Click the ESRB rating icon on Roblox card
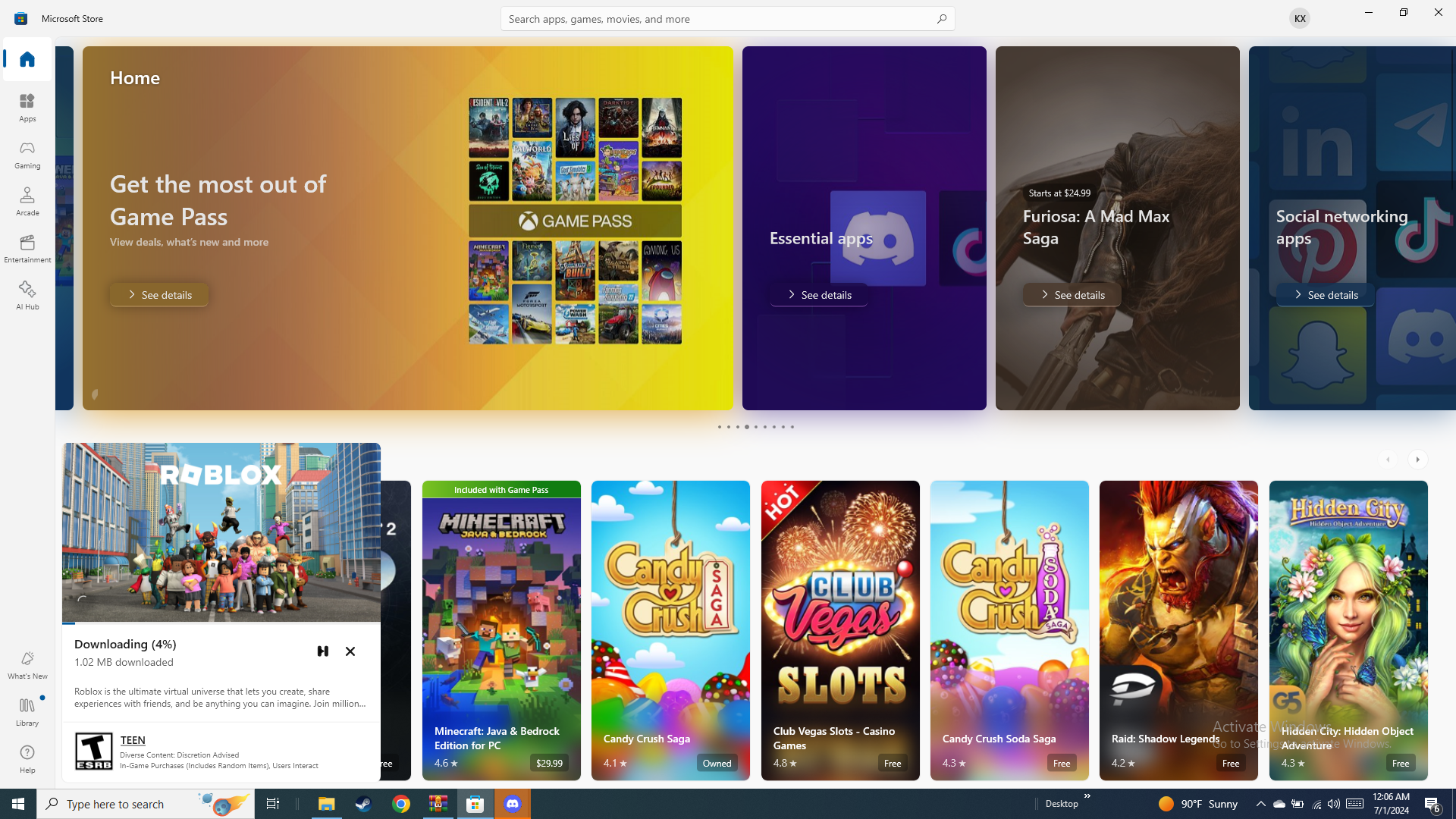The height and width of the screenshot is (819, 1456). [94, 751]
